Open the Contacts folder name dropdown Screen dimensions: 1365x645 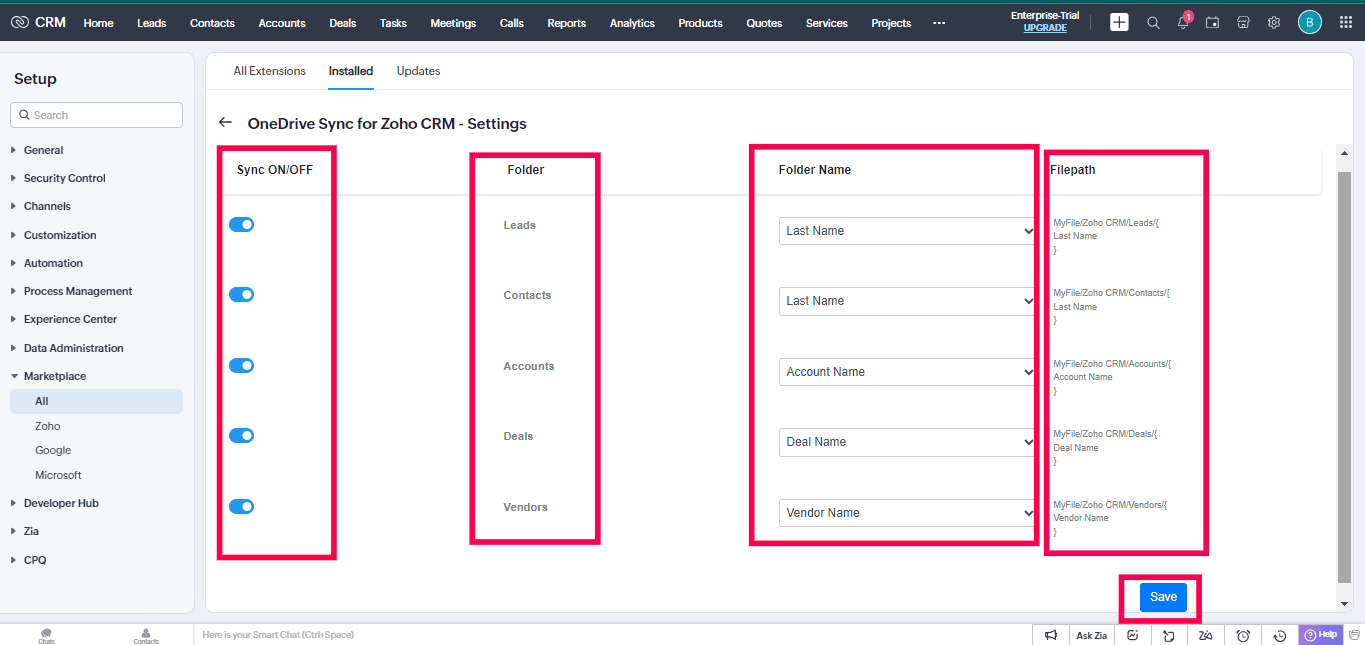pyautogui.click(x=907, y=301)
